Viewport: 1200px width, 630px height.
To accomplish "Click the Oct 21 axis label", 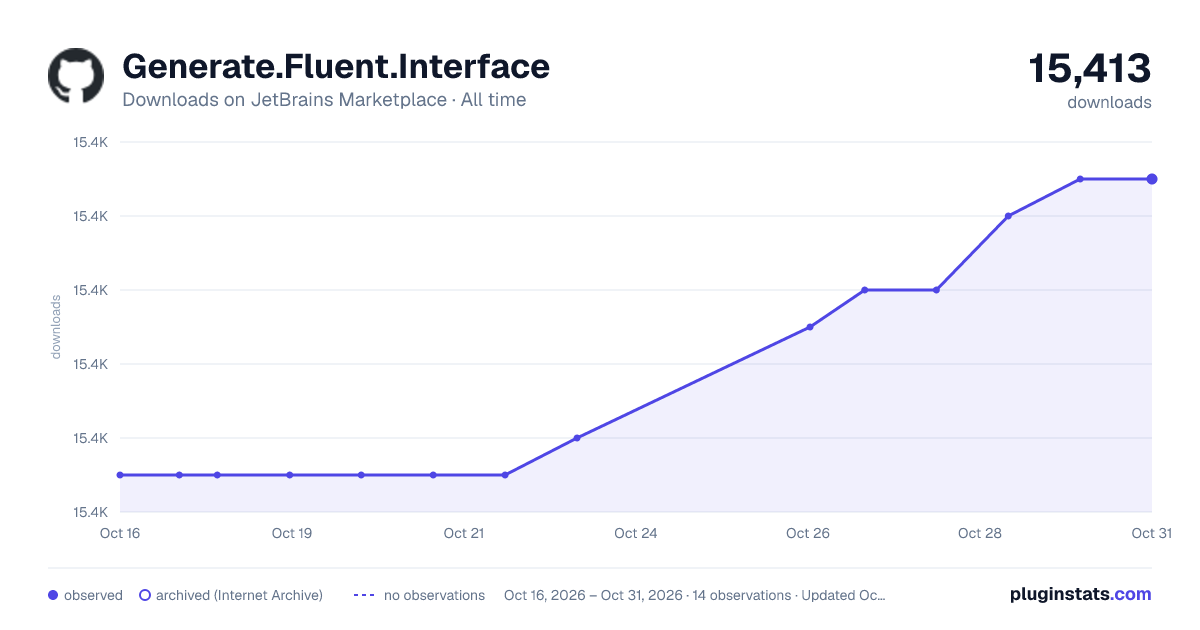I will [464, 533].
